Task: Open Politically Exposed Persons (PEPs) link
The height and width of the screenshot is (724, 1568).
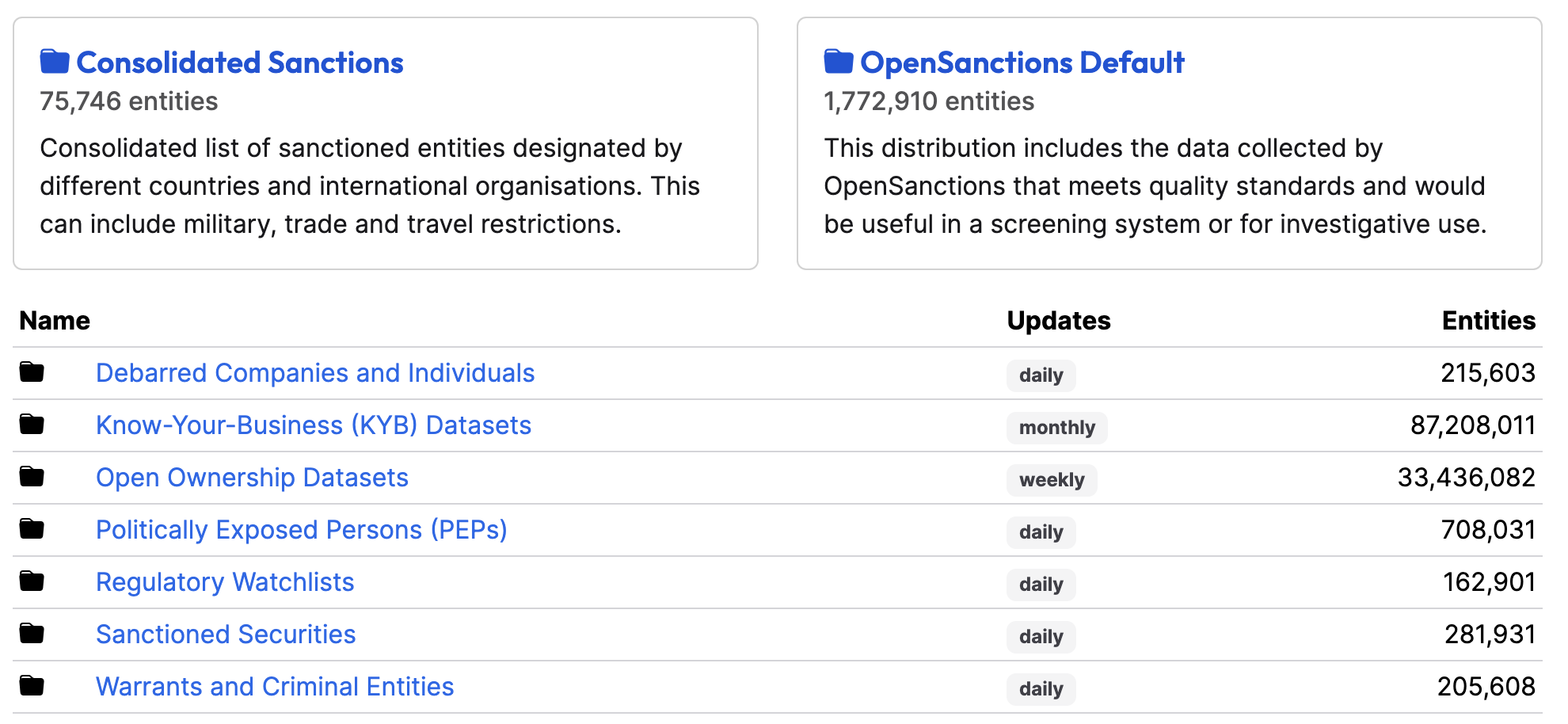Action: [302, 530]
